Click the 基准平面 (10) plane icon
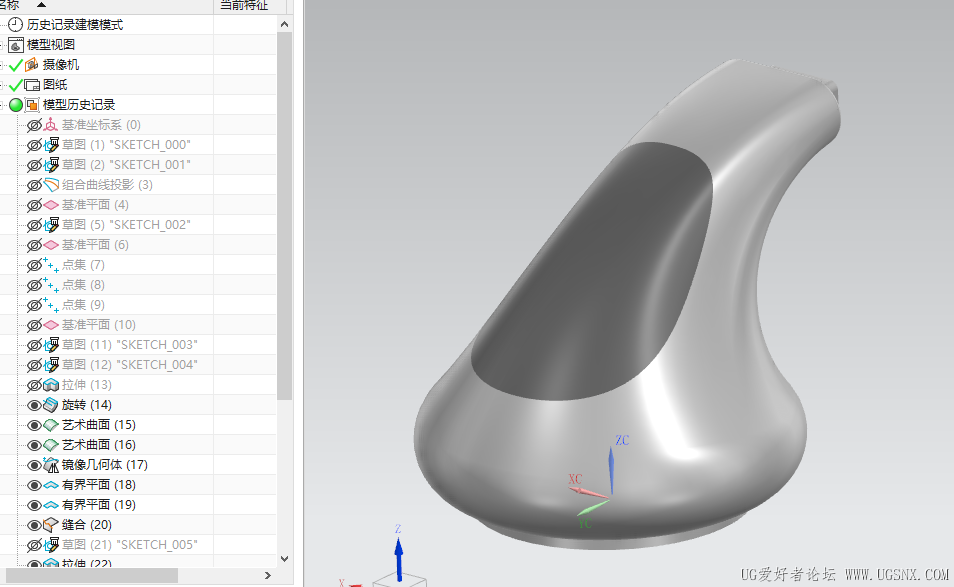Viewport: 954px width, 587px height. coord(51,325)
